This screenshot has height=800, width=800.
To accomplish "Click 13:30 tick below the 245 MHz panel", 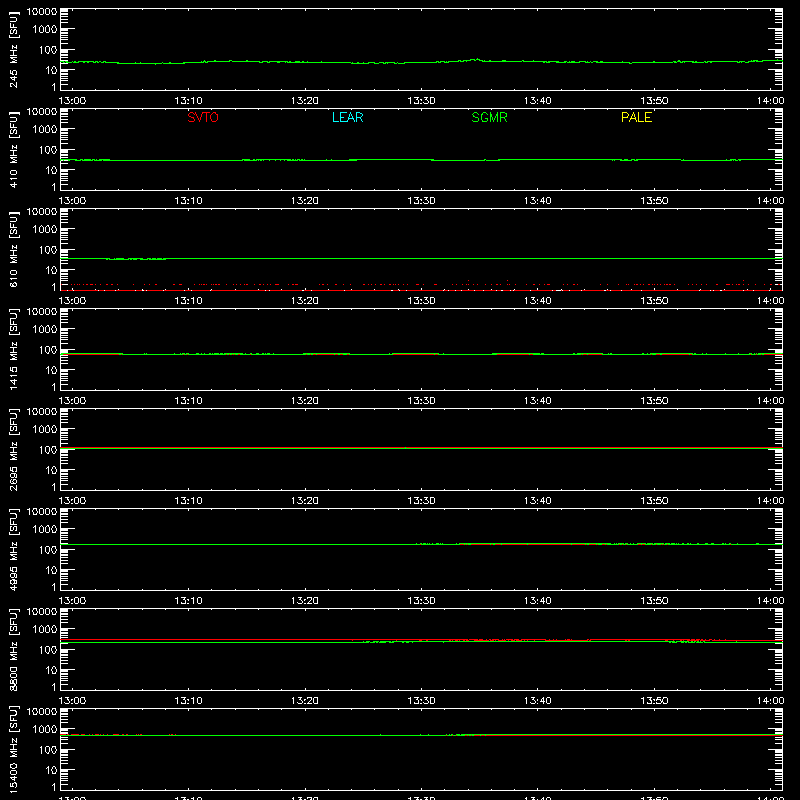I will [x=421, y=101].
